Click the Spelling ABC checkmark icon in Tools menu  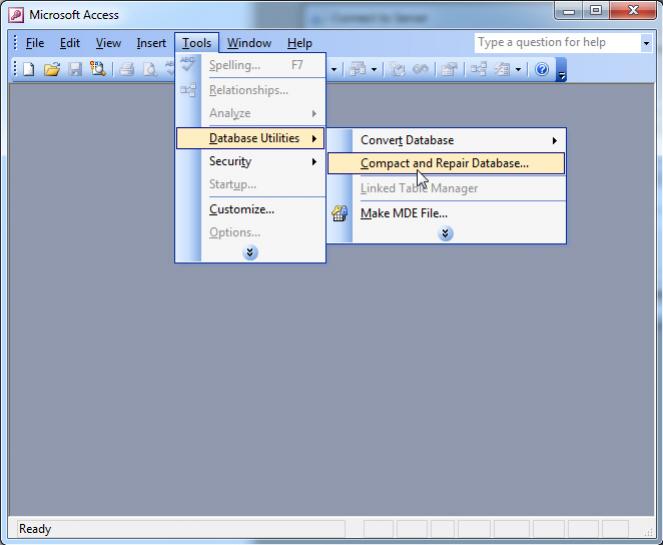[188, 64]
